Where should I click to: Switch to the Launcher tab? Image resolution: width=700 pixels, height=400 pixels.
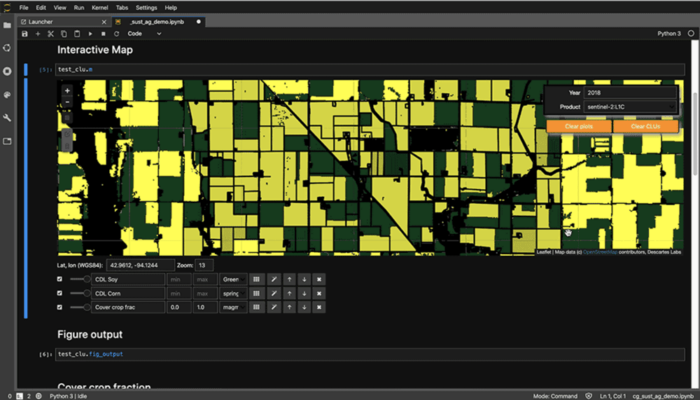click(x=64, y=22)
